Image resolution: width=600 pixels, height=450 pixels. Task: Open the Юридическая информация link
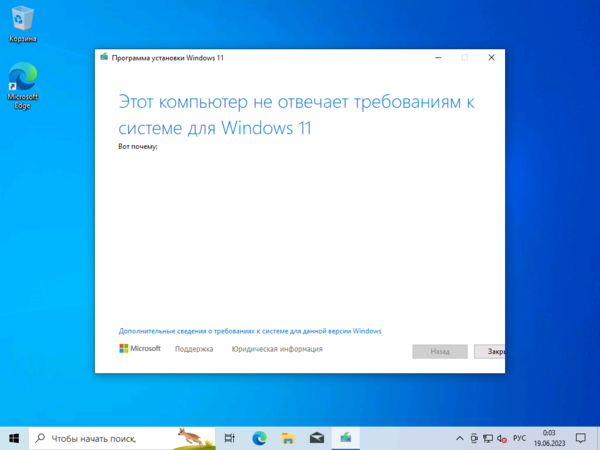point(277,349)
